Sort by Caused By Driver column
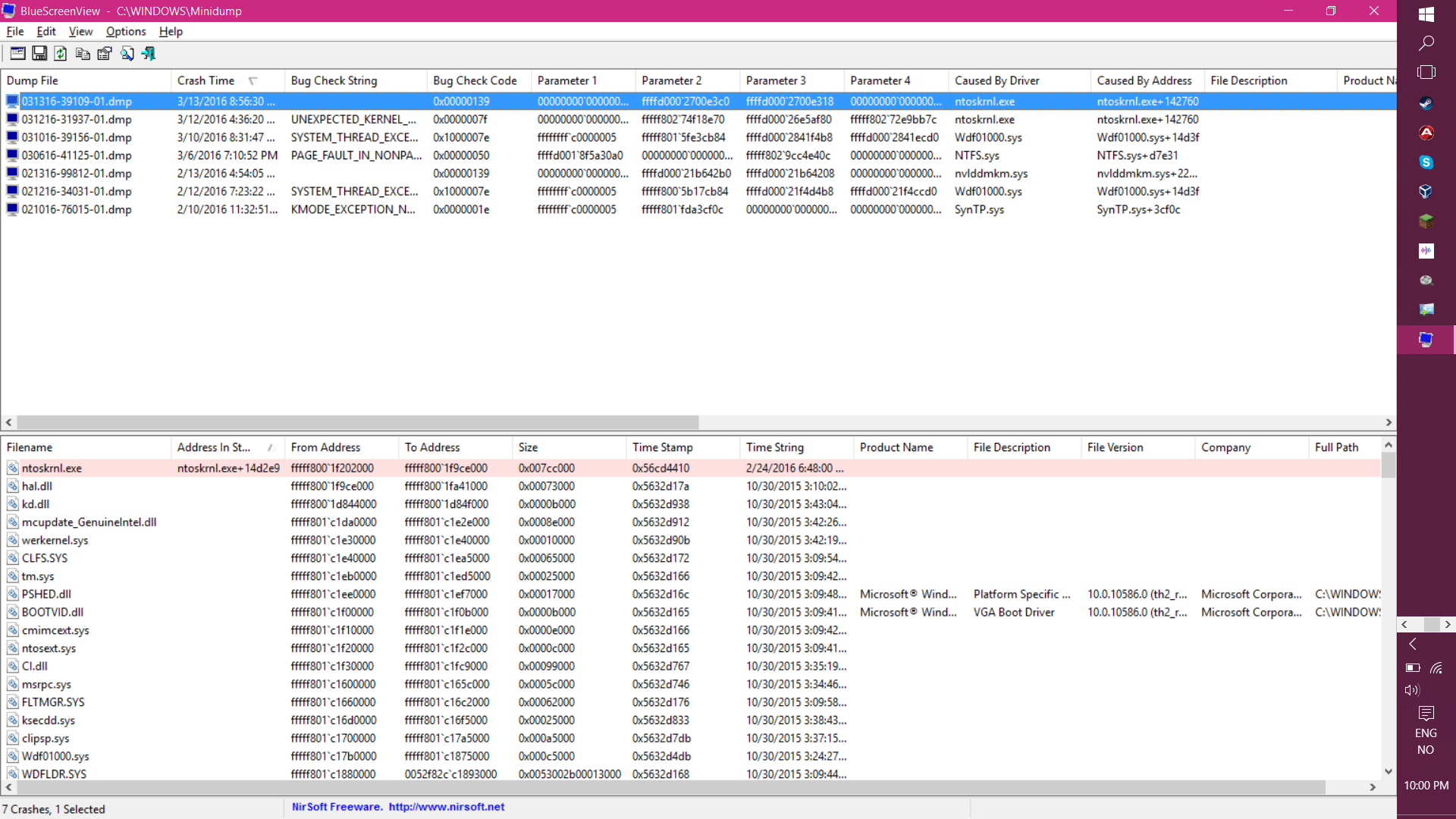The width and height of the screenshot is (1456, 819). point(1020,80)
